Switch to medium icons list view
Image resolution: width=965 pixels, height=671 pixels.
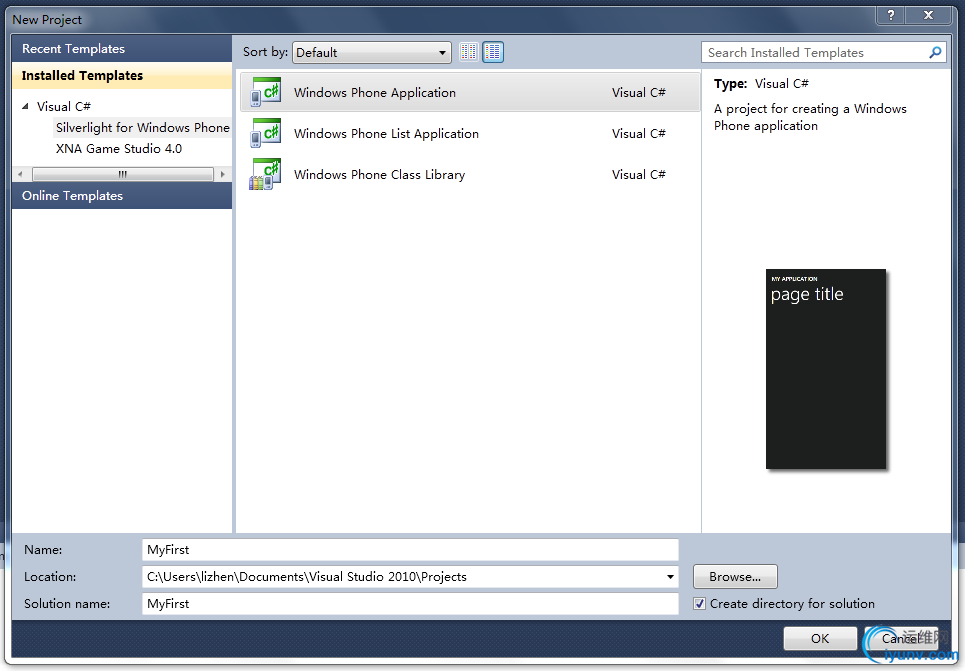coord(493,52)
